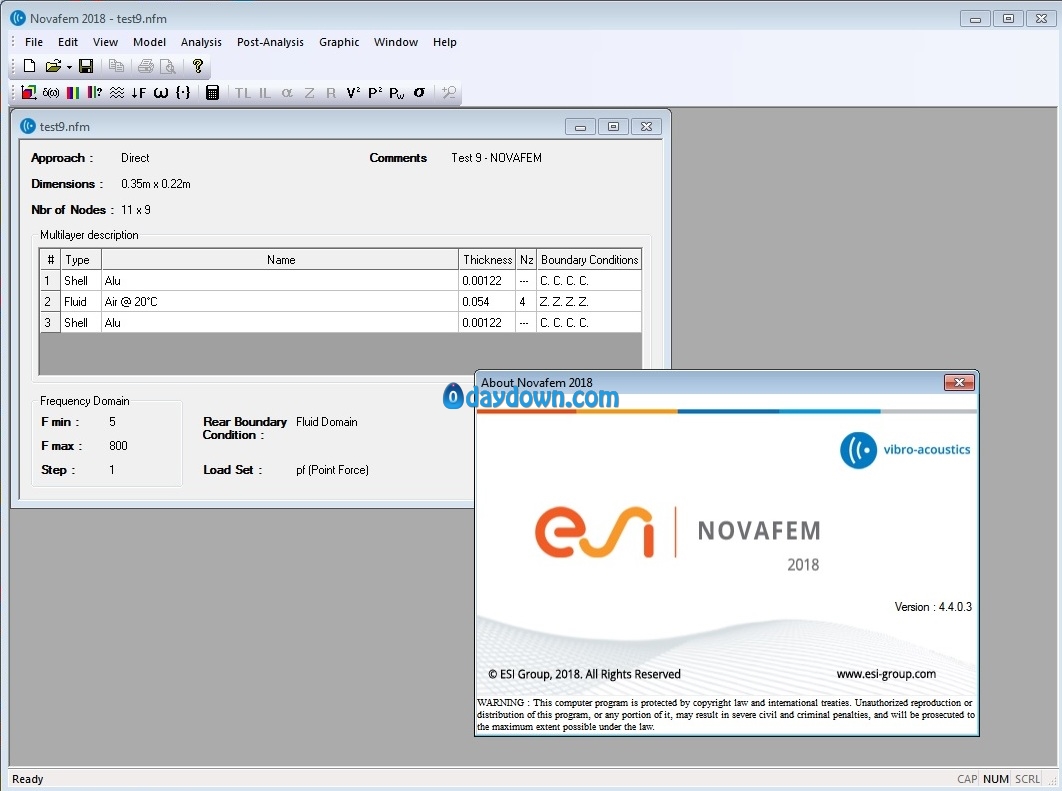Click the P² quadratic pressure icon

[375, 93]
